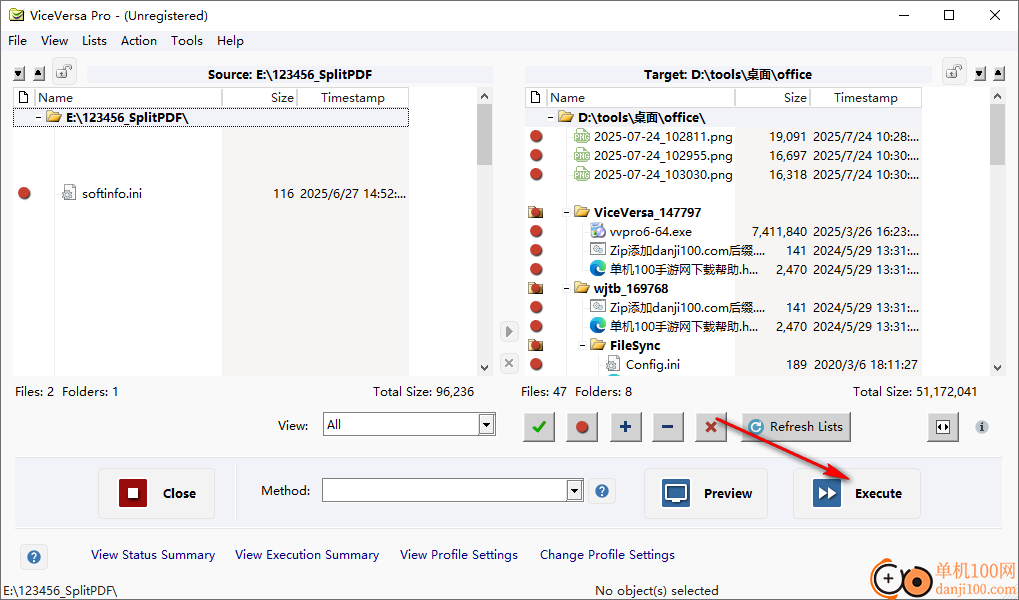Select the wjtb_169768 folder name
This screenshot has height=600, width=1019.
631,288
